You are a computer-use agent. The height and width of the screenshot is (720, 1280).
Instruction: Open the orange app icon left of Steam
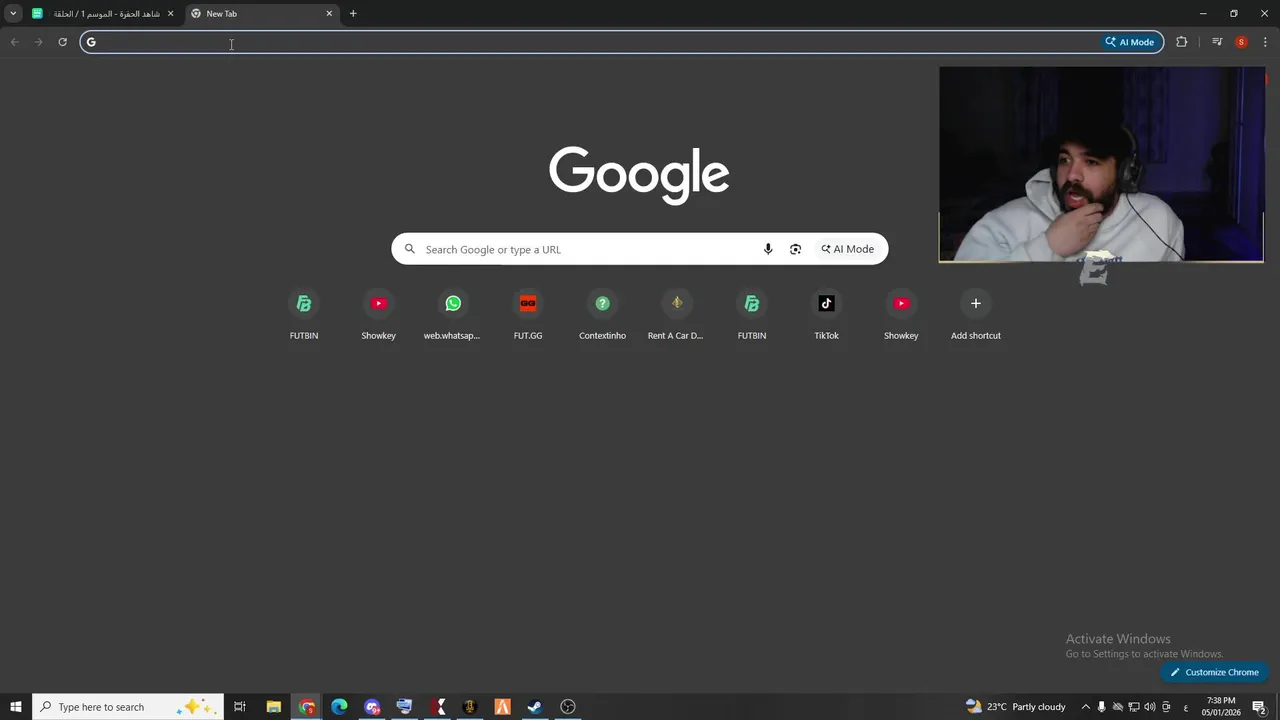click(502, 707)
